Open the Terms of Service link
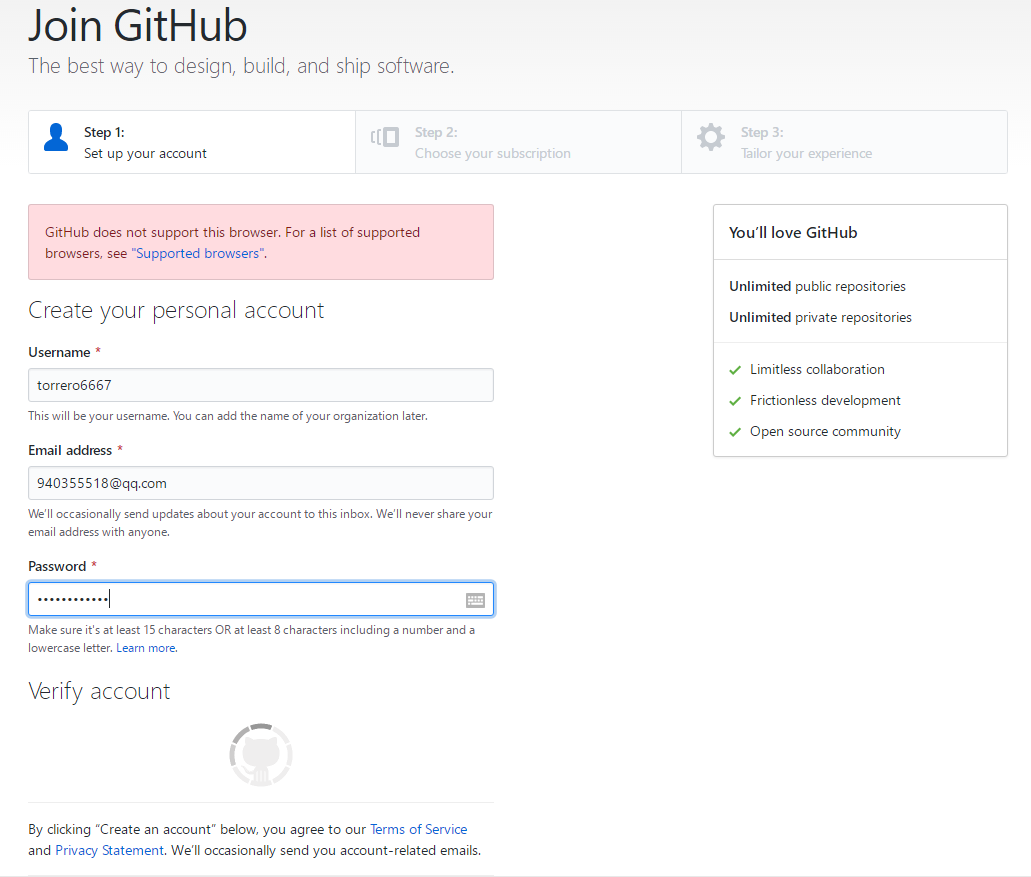 click(418, 829)
